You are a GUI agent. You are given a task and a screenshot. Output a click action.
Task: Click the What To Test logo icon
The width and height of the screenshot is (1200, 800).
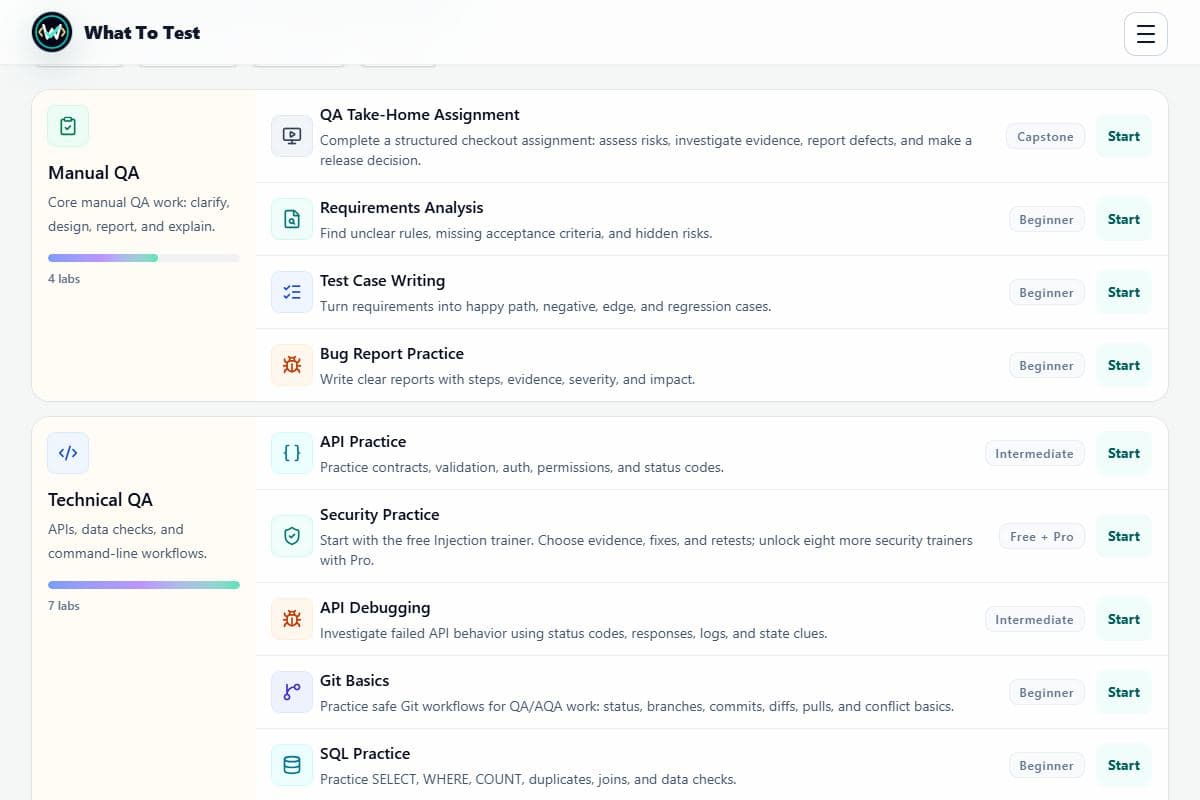pos(52,32)
